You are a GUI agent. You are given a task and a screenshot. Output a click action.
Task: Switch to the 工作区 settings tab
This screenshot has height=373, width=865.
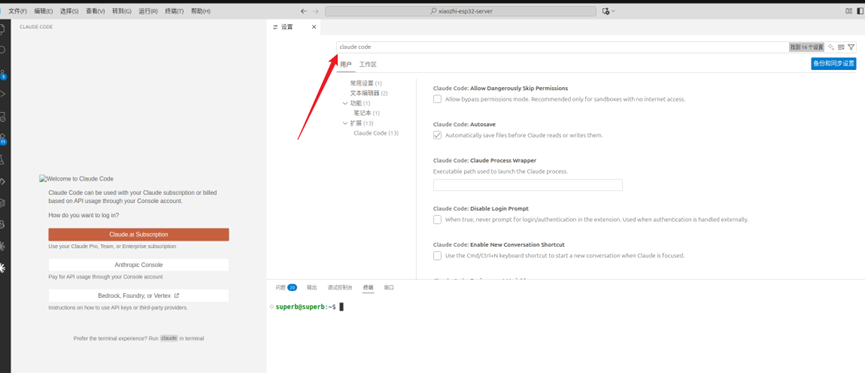[x=368, y=65]
